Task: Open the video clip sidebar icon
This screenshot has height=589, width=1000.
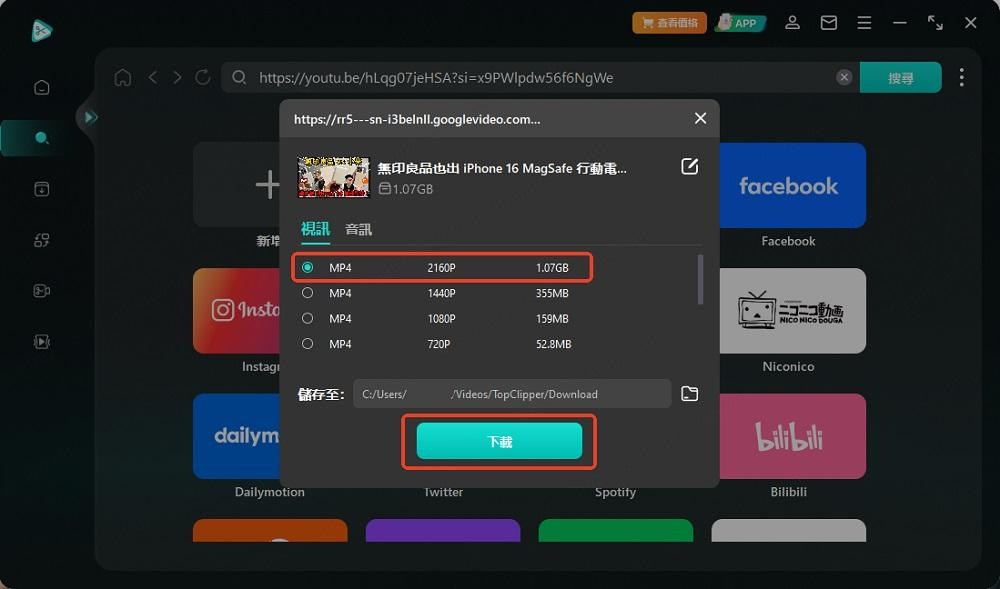Action: pyautogui.click(x=41, y=291)
